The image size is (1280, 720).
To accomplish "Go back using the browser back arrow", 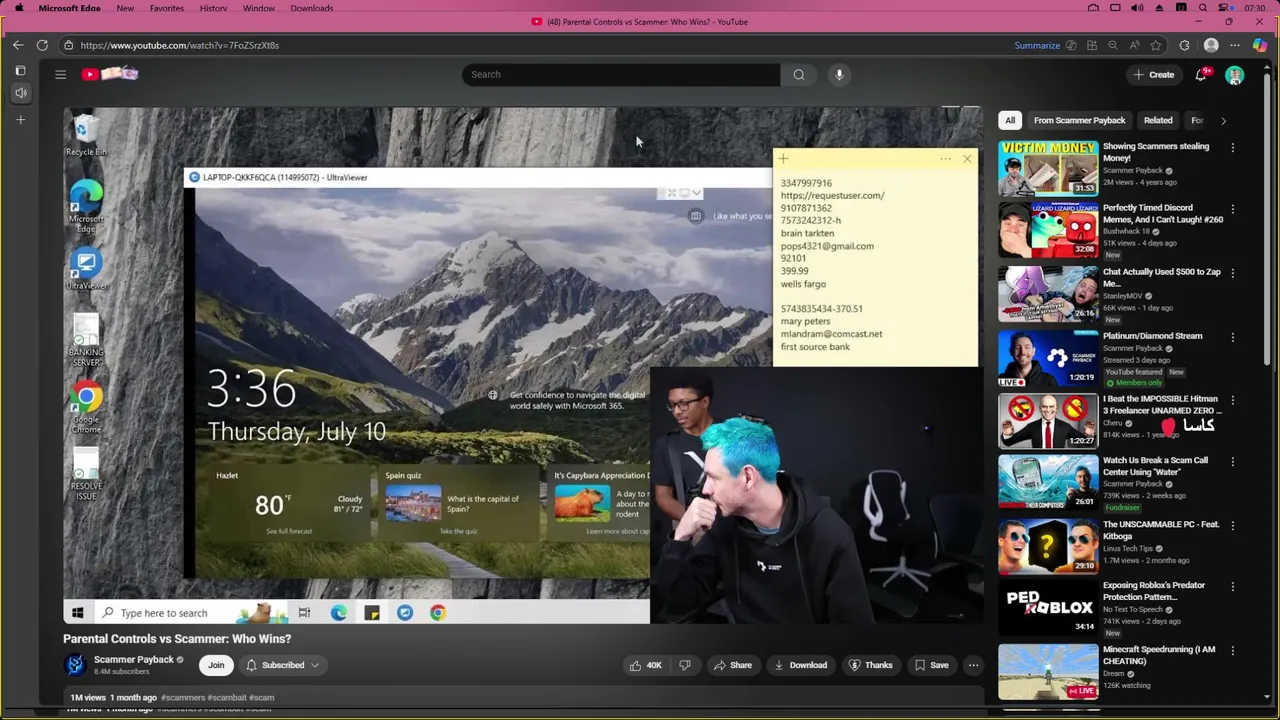I will coord(18,45).
